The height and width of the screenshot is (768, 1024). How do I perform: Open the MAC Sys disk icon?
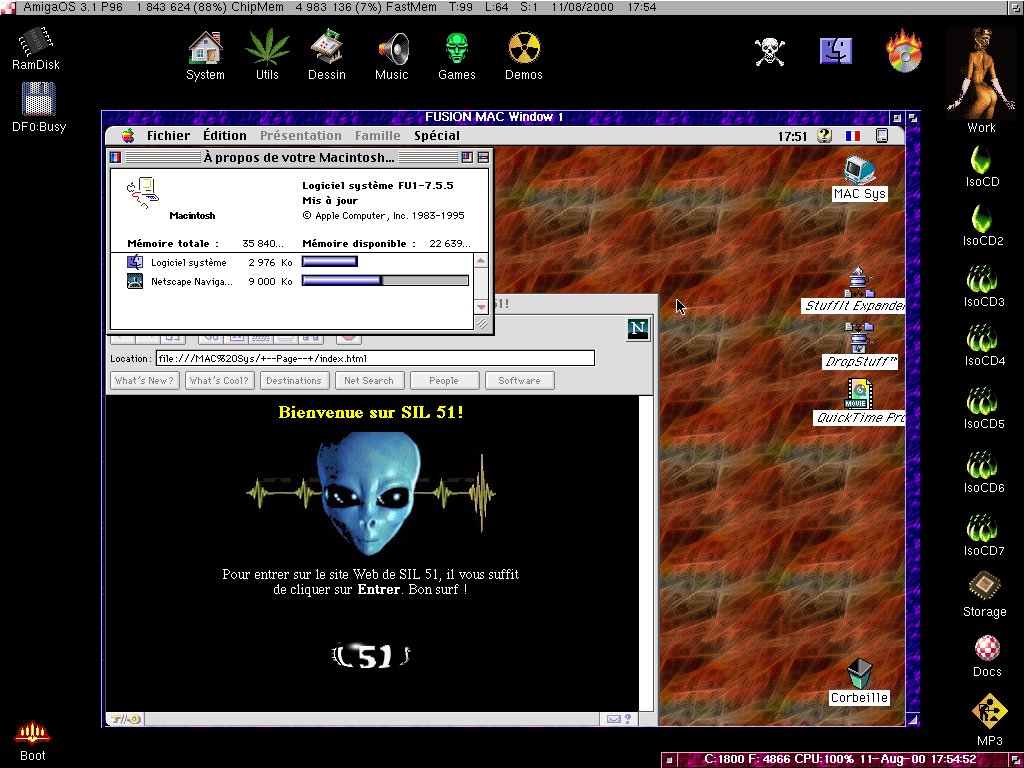(858, 170)
